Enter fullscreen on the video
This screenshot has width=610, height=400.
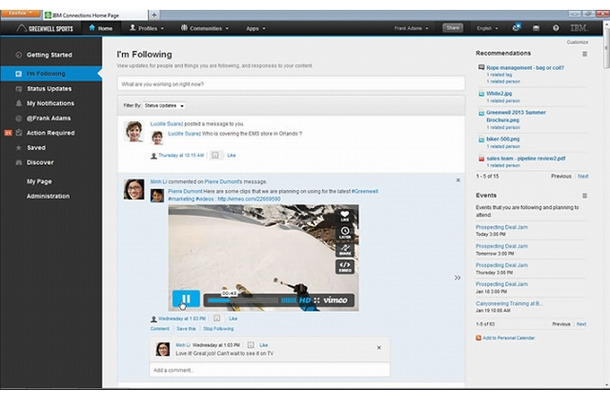tap(317, 300)
